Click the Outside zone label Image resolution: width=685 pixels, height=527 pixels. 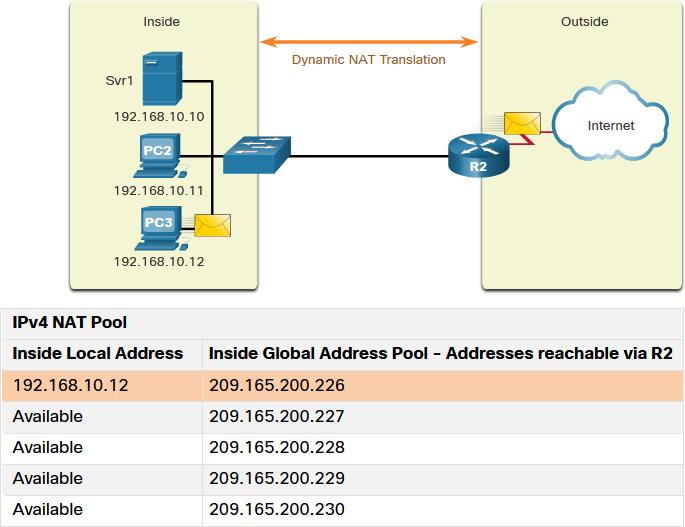pos(585,21)
